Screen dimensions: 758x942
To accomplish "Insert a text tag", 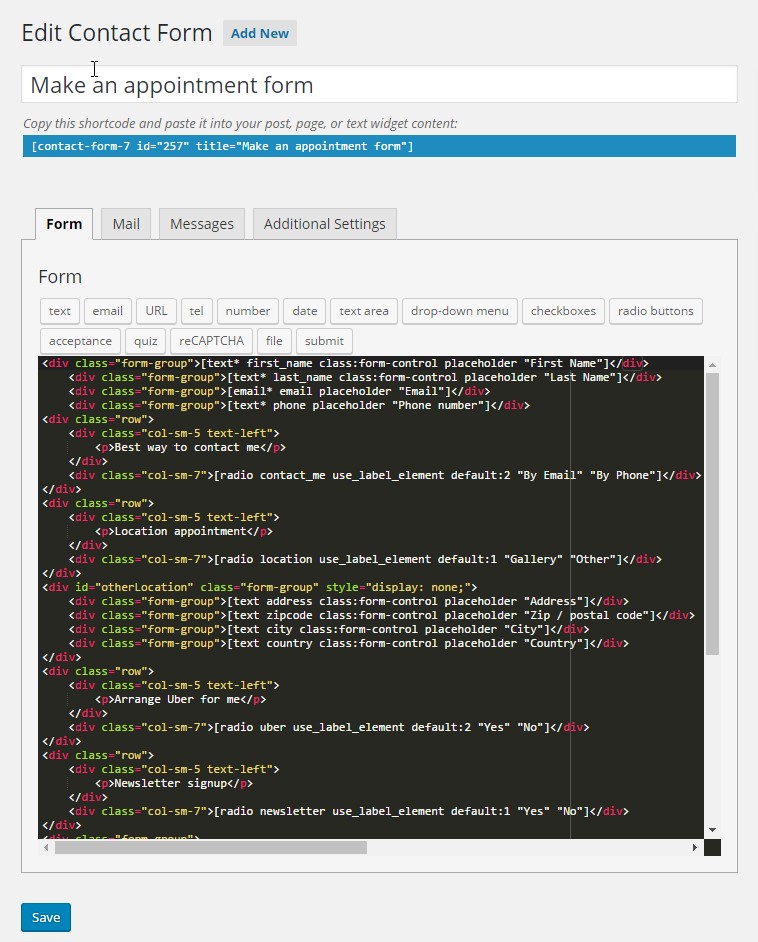I will pyautogui.click(x=59, y=311).
